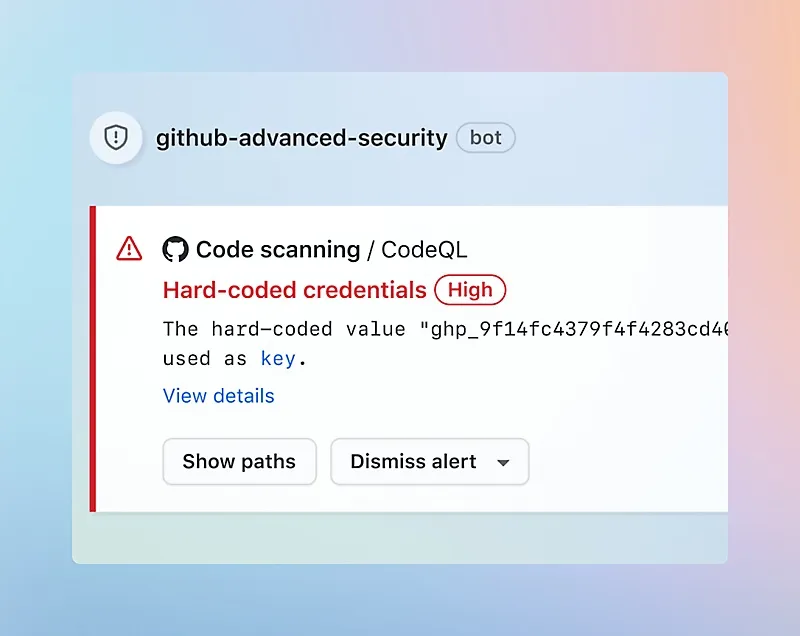
Task: Select the CodeQL tool label
Action: (424, 249)
